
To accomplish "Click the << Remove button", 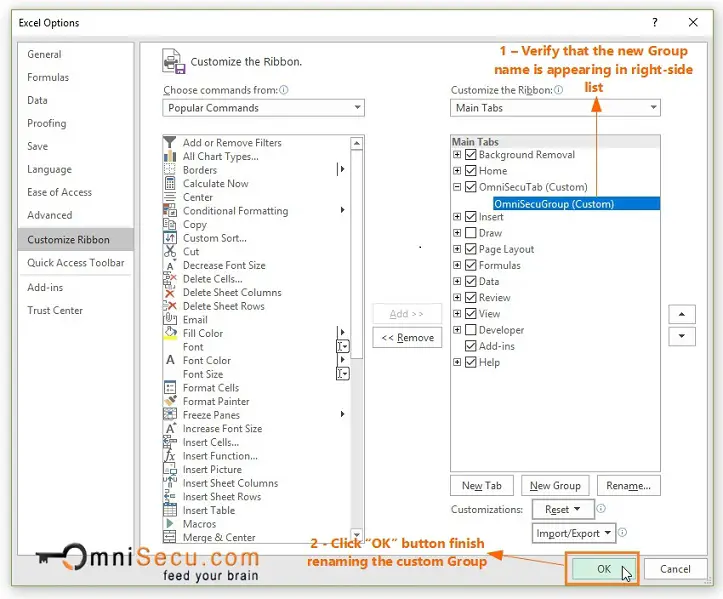I will (x=407, y=338).
